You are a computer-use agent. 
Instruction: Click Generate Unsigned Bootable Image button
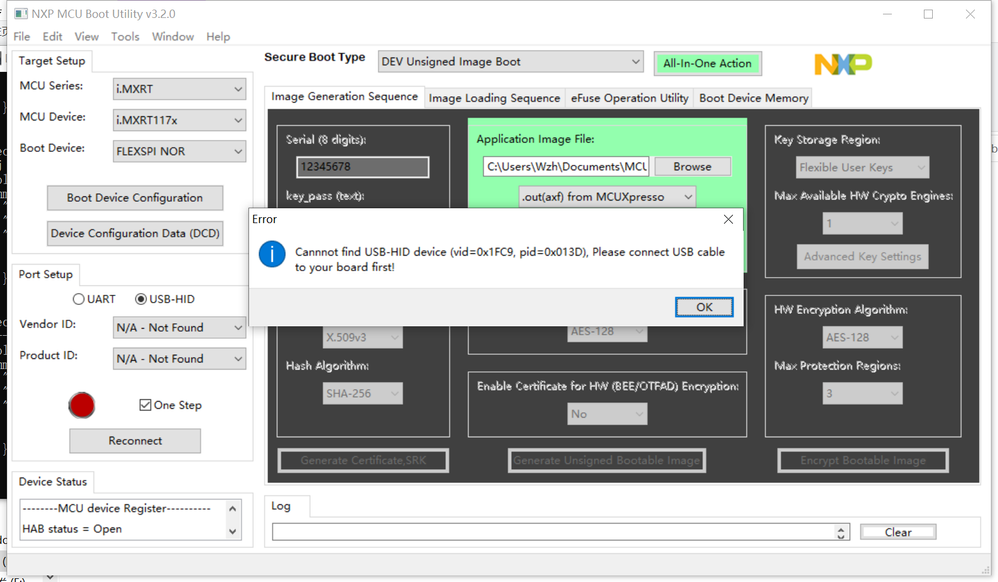tap(607, 460)
